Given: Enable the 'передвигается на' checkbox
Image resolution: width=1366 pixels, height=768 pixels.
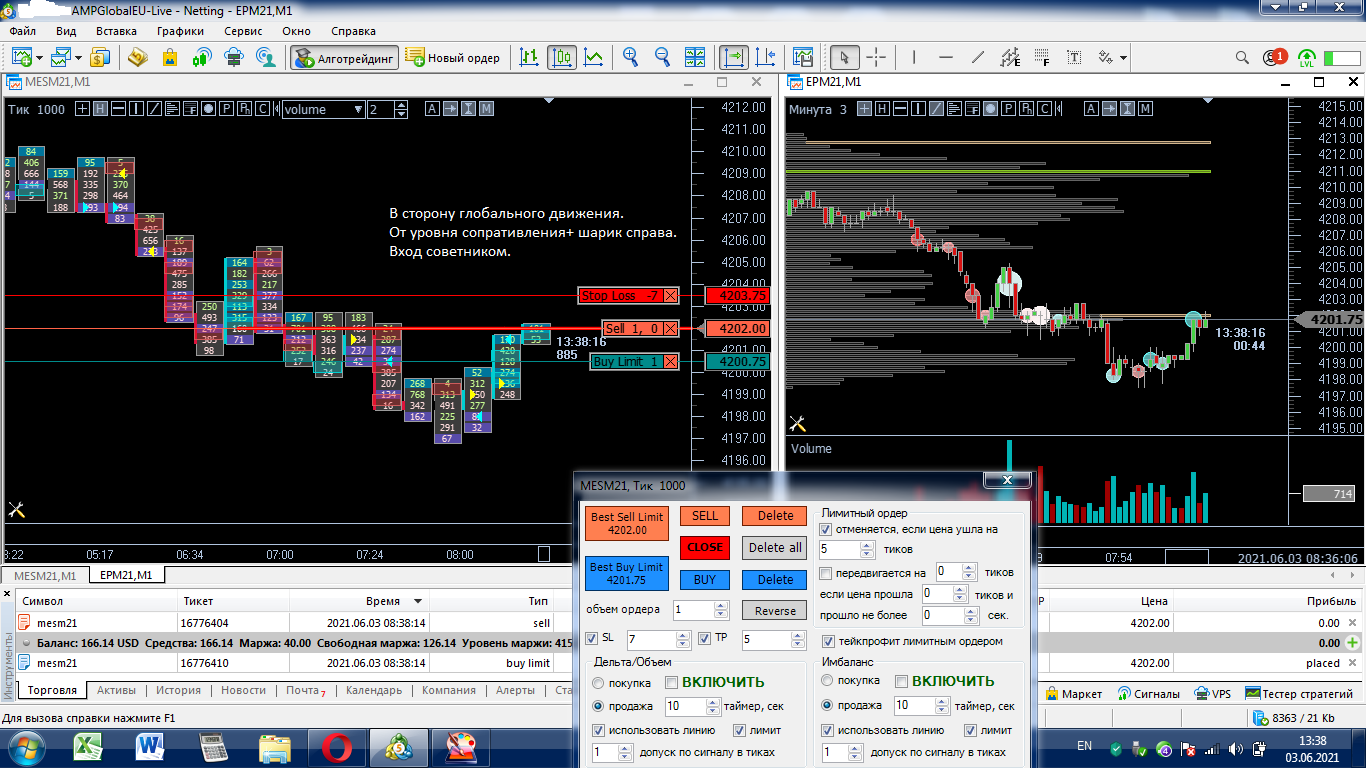Looking at the screenshot, I should pyautogui.click(x=826, y=573).
